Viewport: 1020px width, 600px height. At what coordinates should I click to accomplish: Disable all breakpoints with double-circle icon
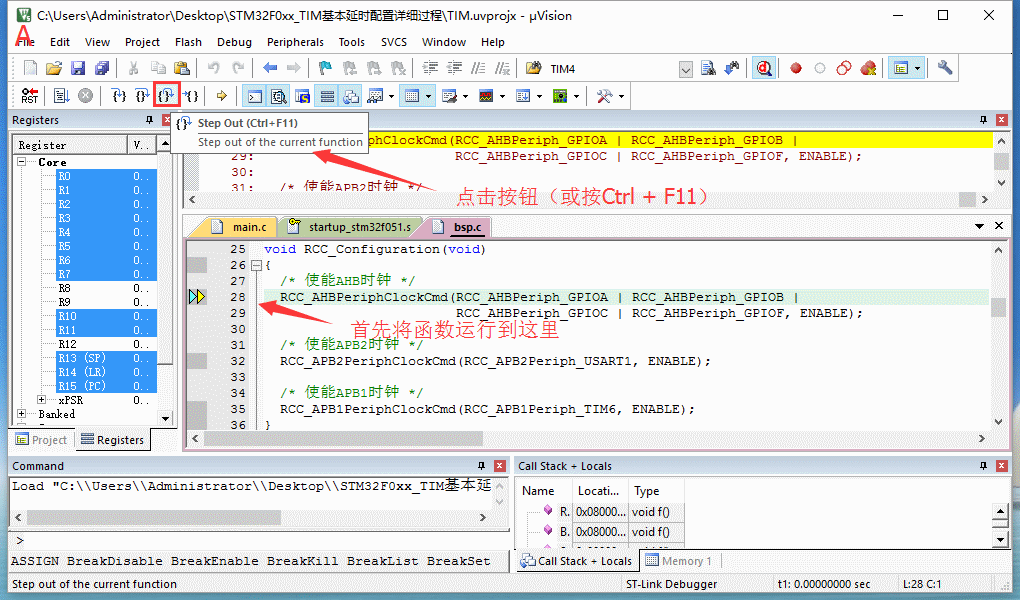click(x=844, y=68)
